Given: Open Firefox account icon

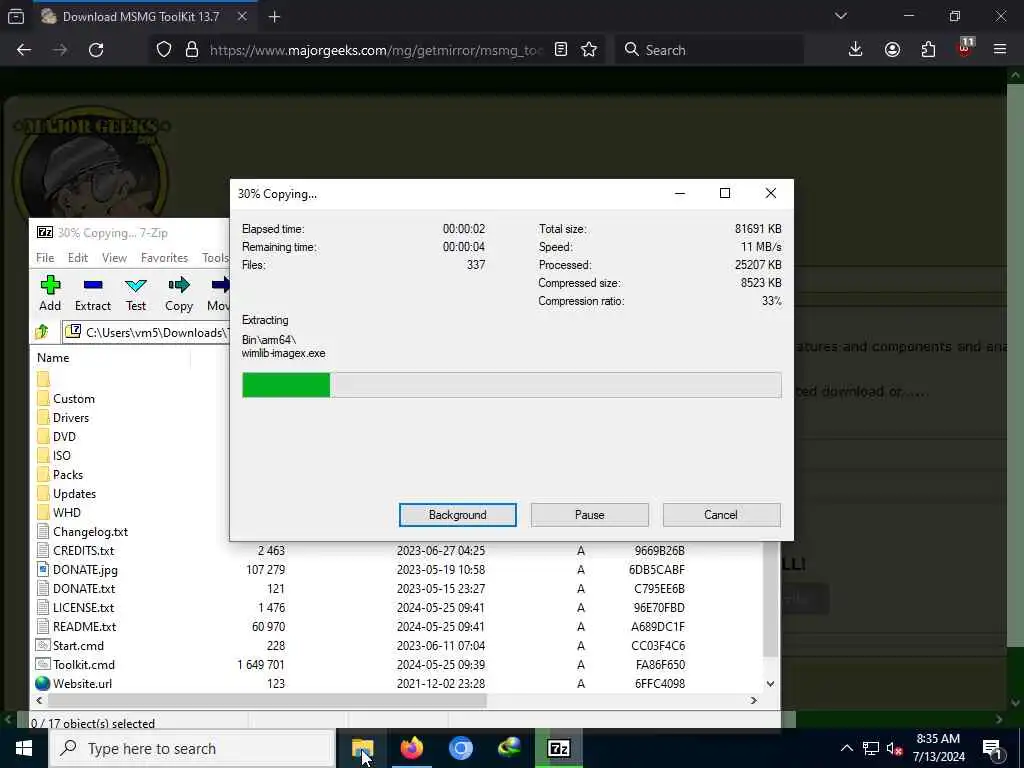Looking at the screenshot, I should 892,50.
